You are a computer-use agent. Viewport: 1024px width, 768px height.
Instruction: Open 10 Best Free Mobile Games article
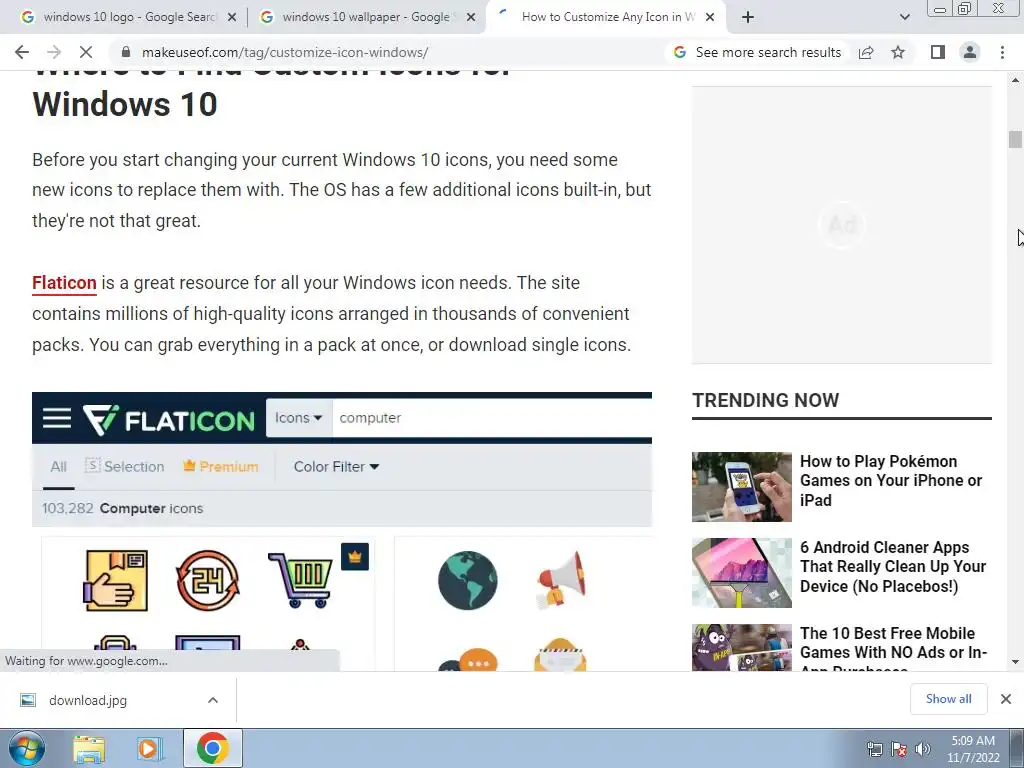tap(893, 648)
